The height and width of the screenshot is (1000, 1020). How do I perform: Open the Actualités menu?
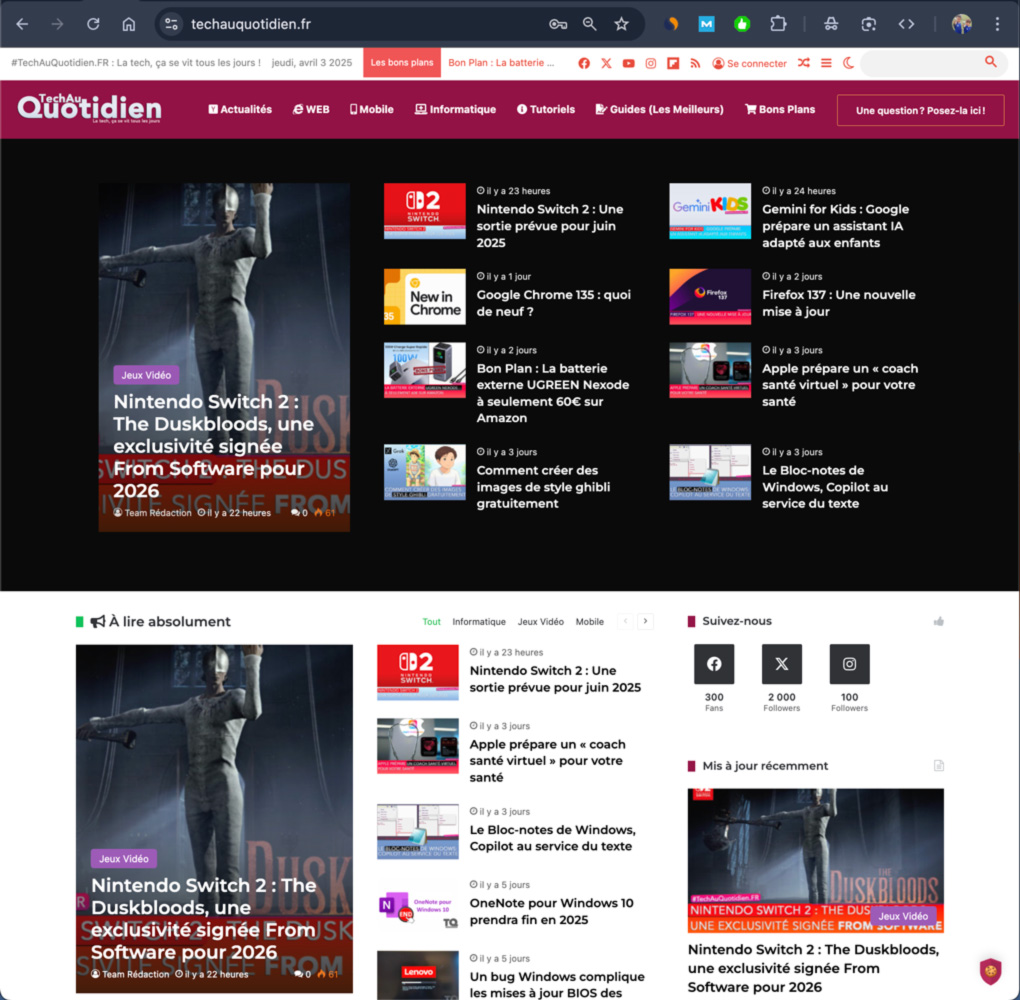240,109
